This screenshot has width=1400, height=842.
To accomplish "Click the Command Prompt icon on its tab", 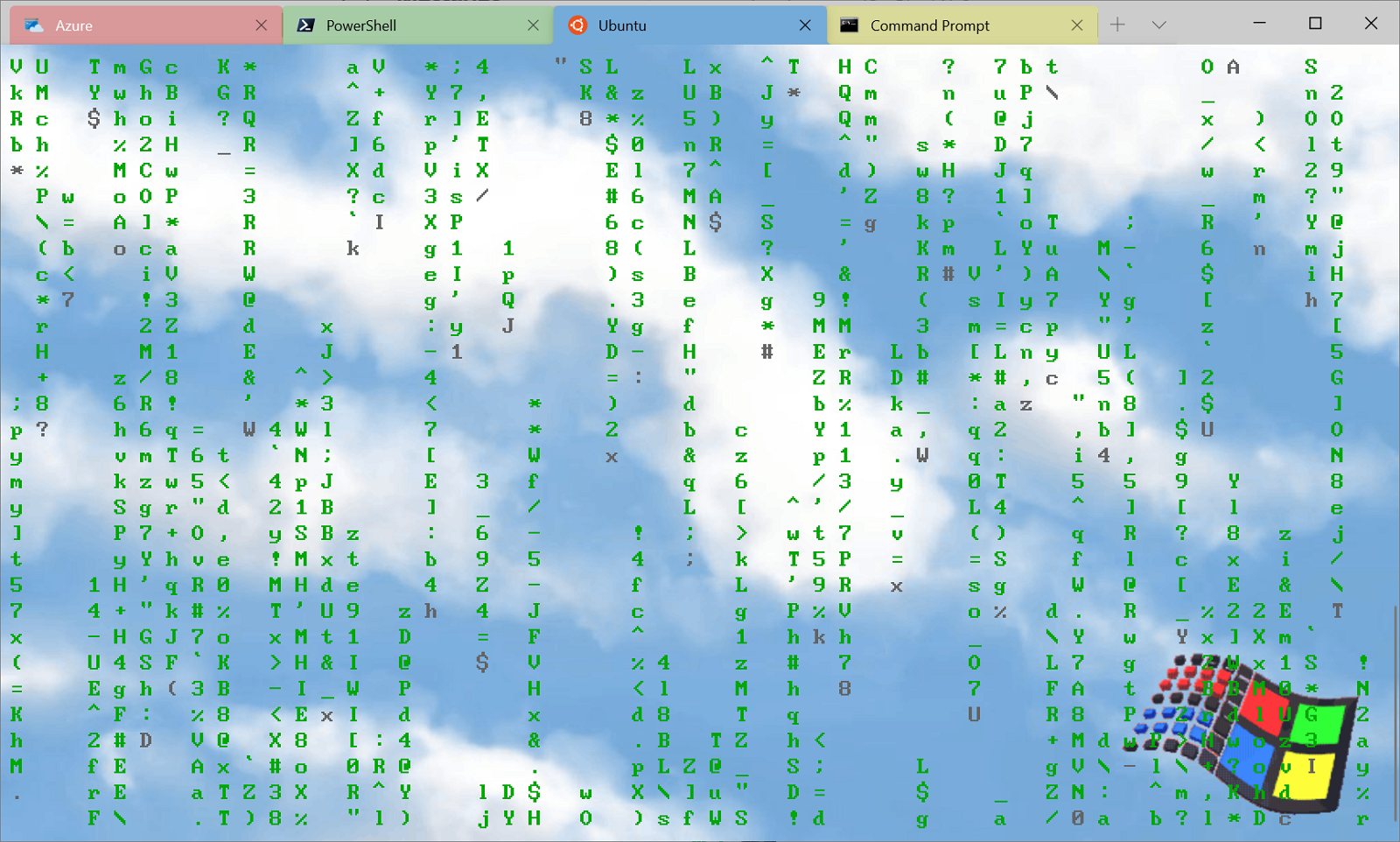I will click(849, 25).
